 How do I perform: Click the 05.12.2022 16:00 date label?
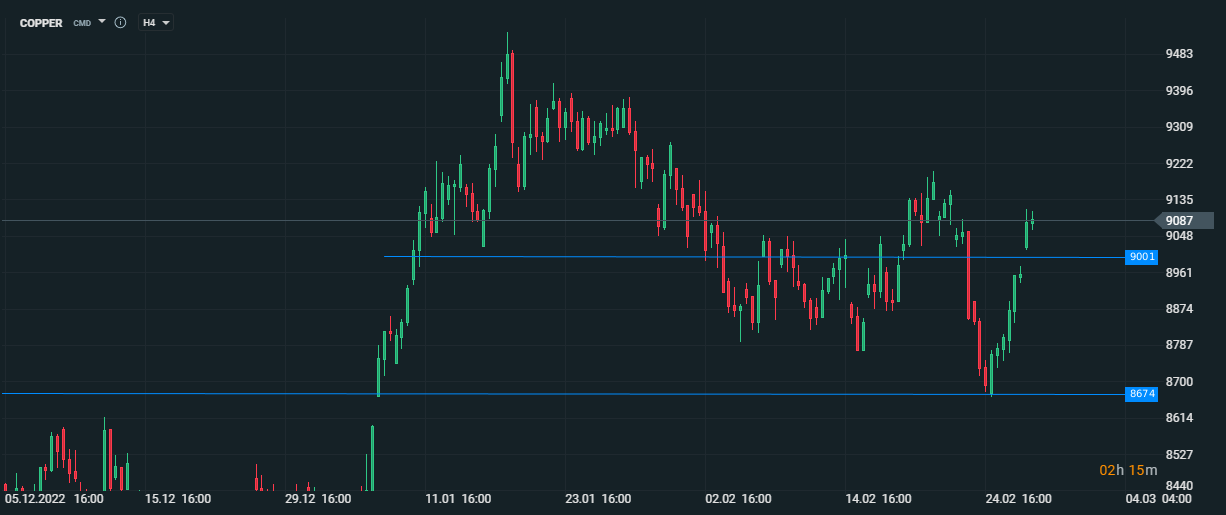coord(54,498)
